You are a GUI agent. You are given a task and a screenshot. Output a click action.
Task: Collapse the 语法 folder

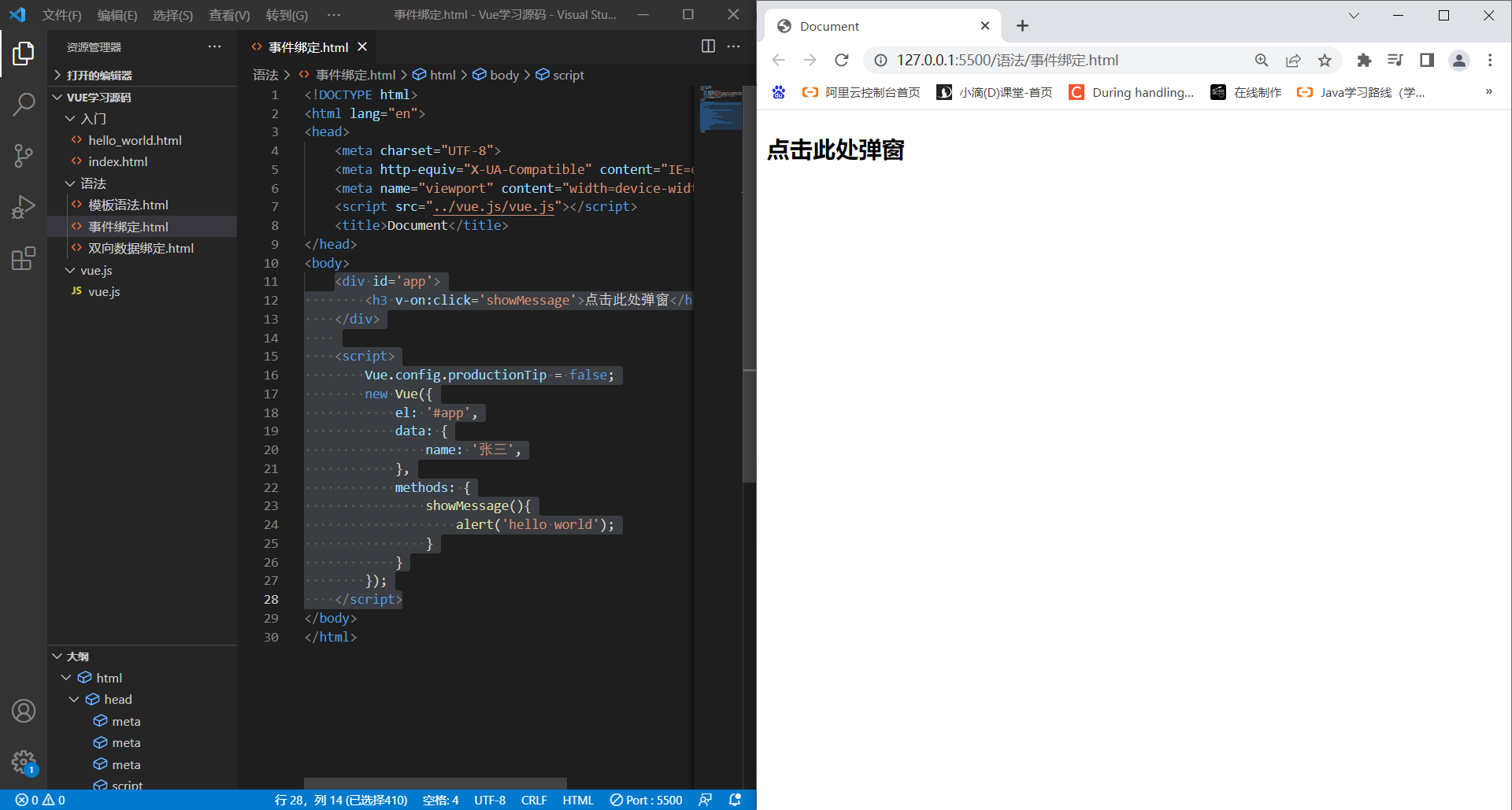[142, 183]
